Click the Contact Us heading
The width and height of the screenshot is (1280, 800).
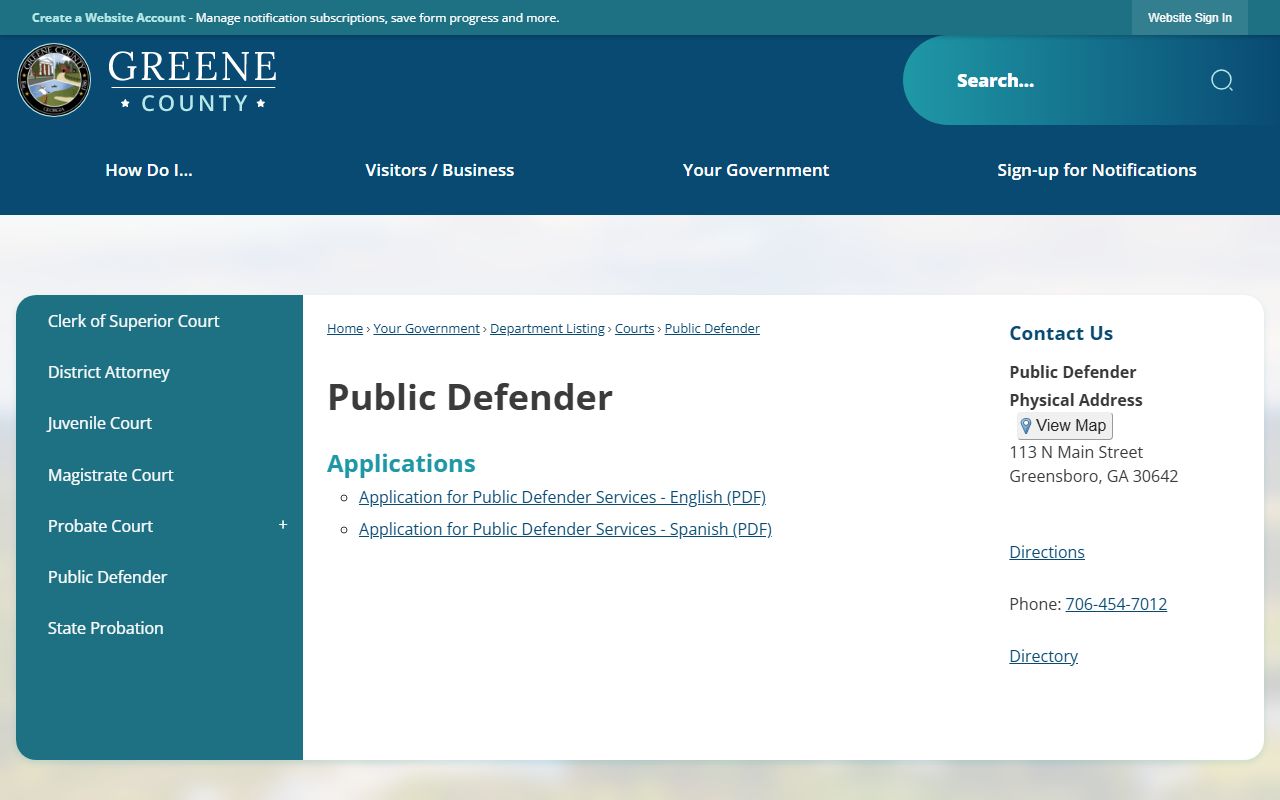click(1061, 333)
